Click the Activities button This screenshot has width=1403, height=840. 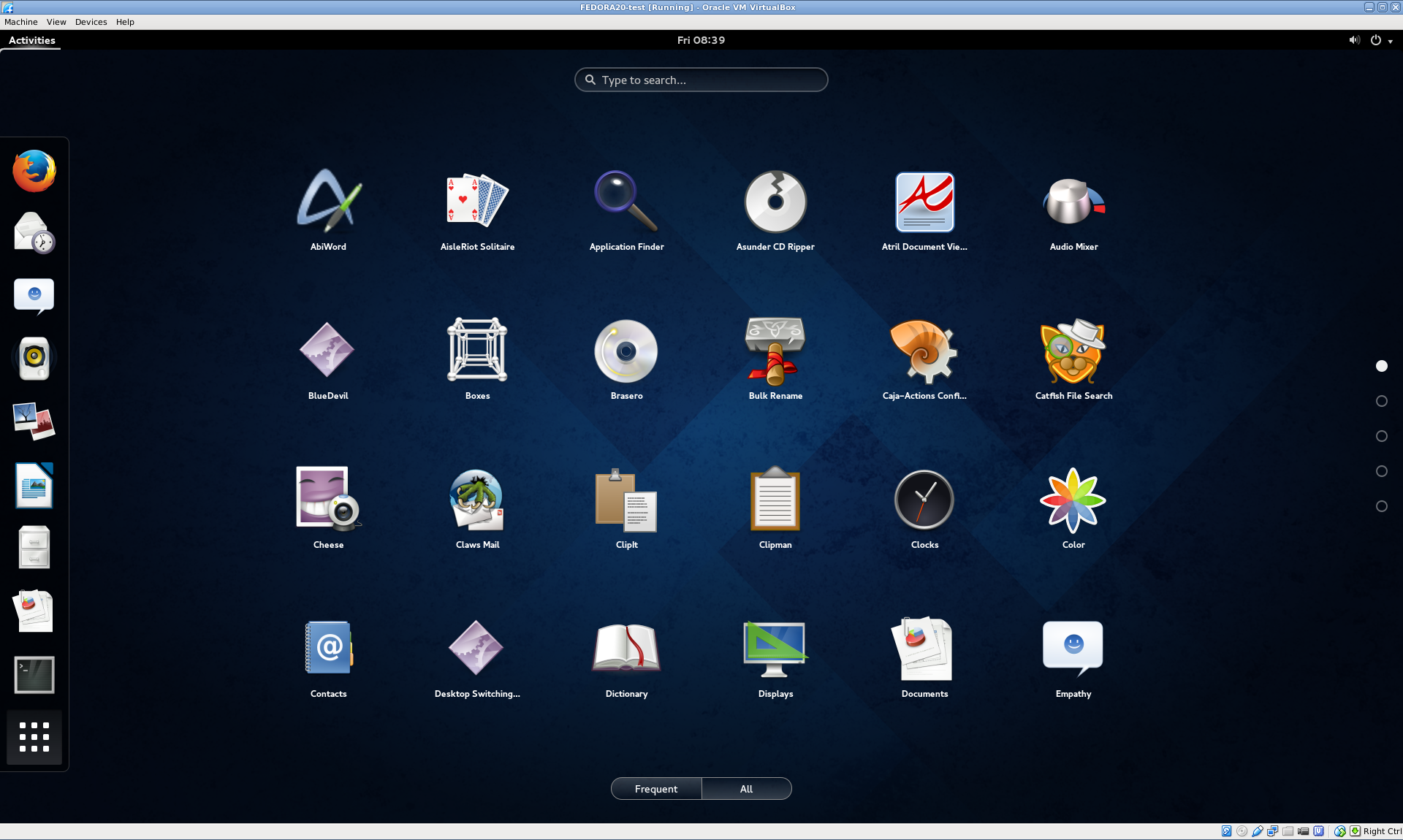click(32, 40)
